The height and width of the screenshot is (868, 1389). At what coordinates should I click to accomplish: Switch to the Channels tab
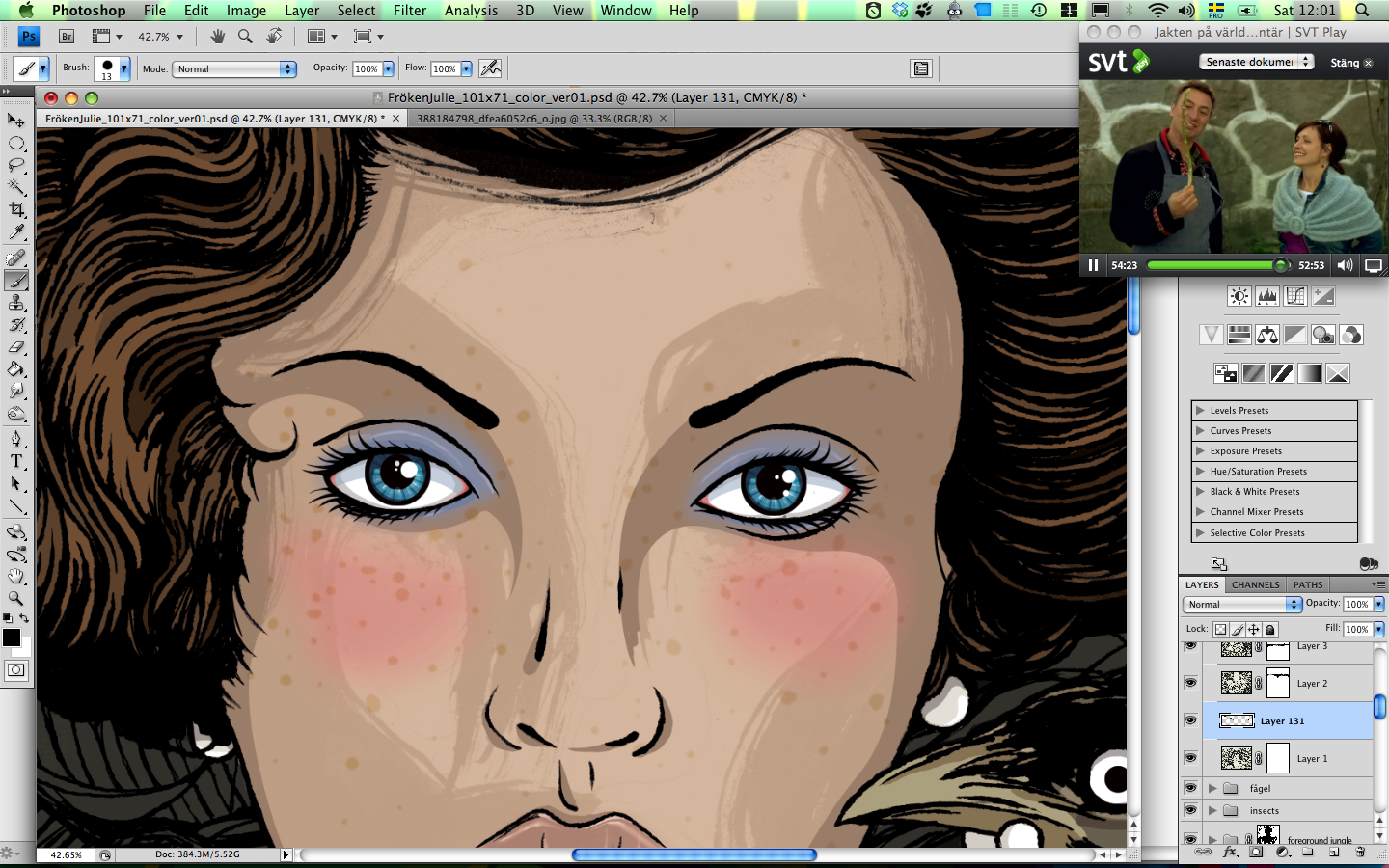(1255, 584)
